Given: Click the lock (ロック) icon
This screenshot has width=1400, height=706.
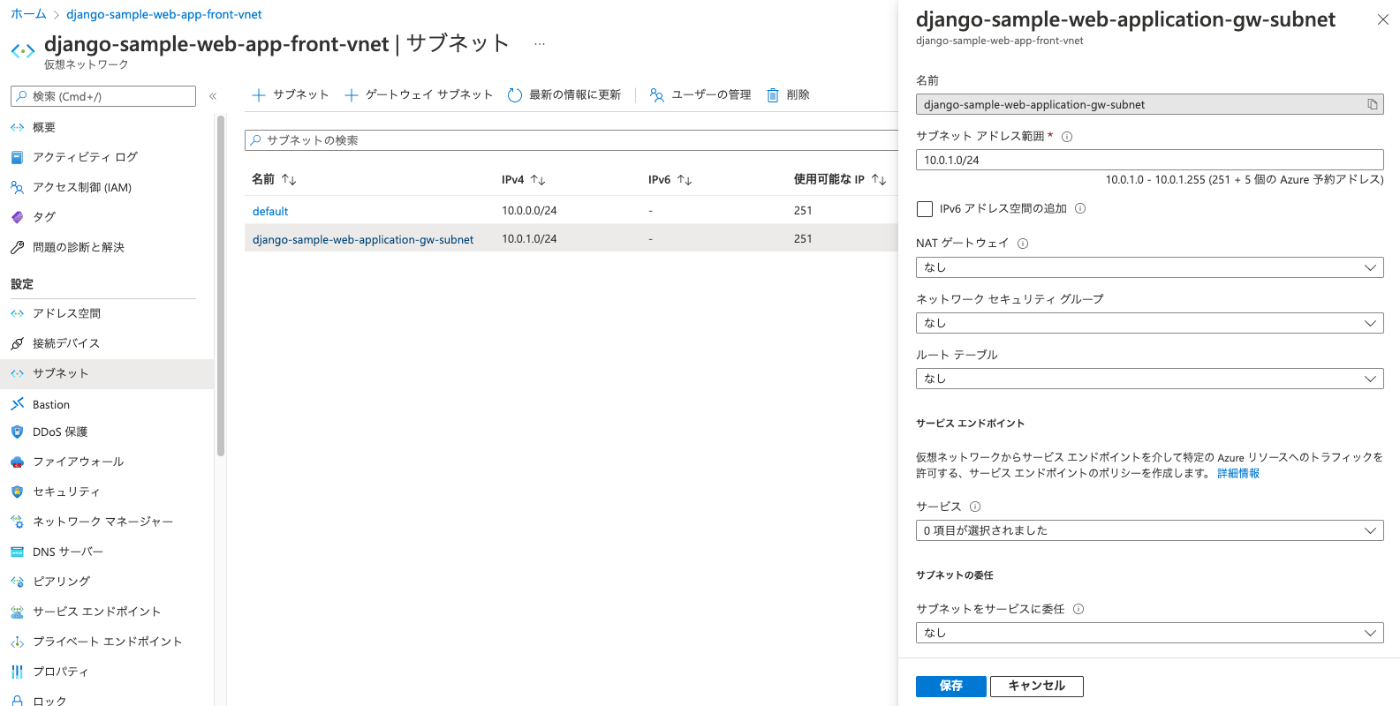Looking at the screenshot, I should pos(17,700).
